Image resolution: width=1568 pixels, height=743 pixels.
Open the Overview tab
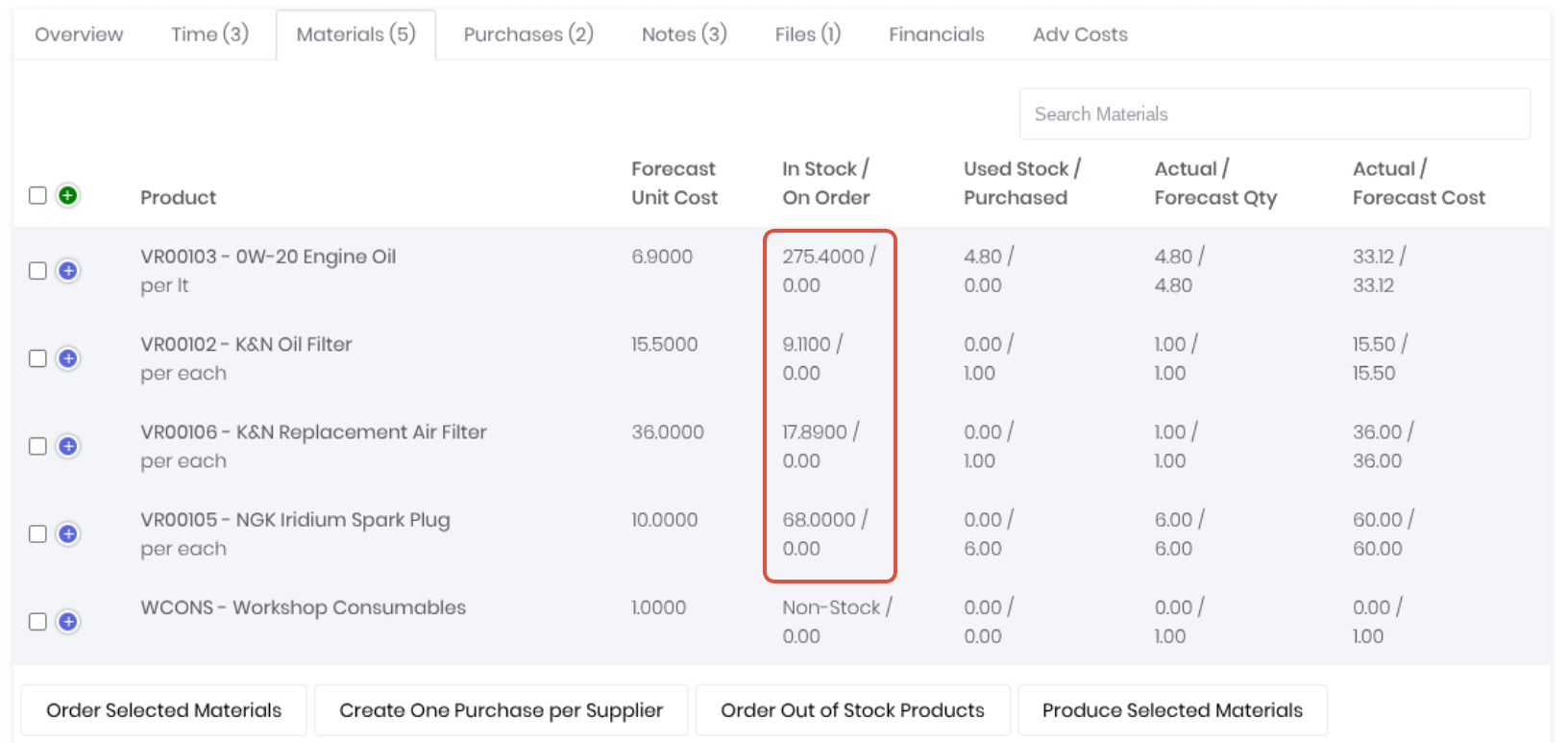pos(79,35)
